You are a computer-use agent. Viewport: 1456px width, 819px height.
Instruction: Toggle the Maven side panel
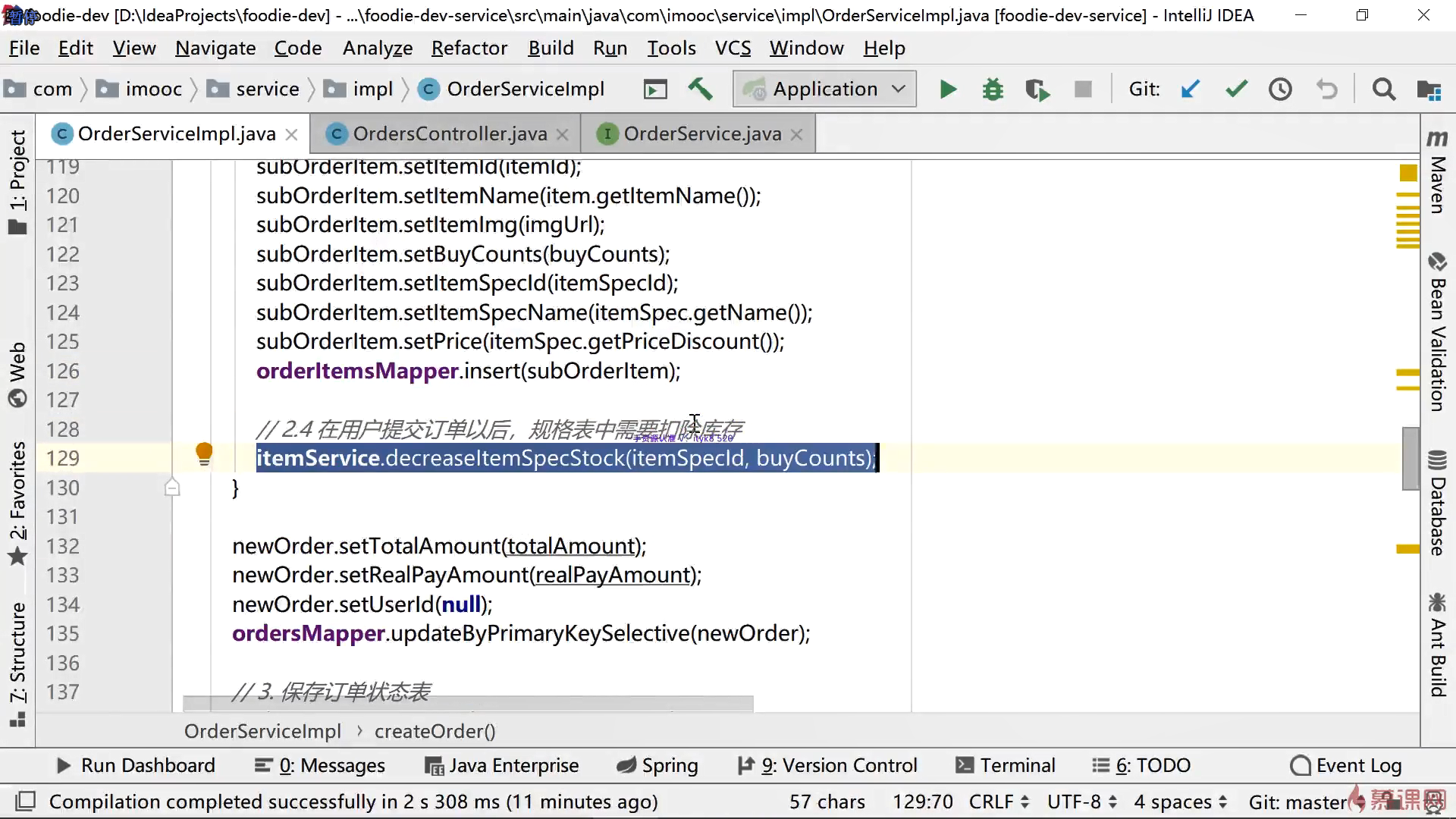(1437, 173)
